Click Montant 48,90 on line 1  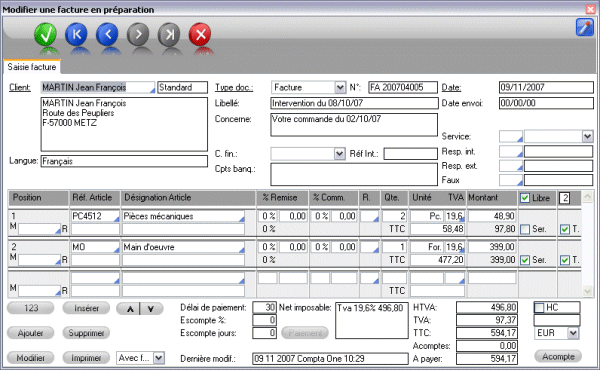pos(492,216)
